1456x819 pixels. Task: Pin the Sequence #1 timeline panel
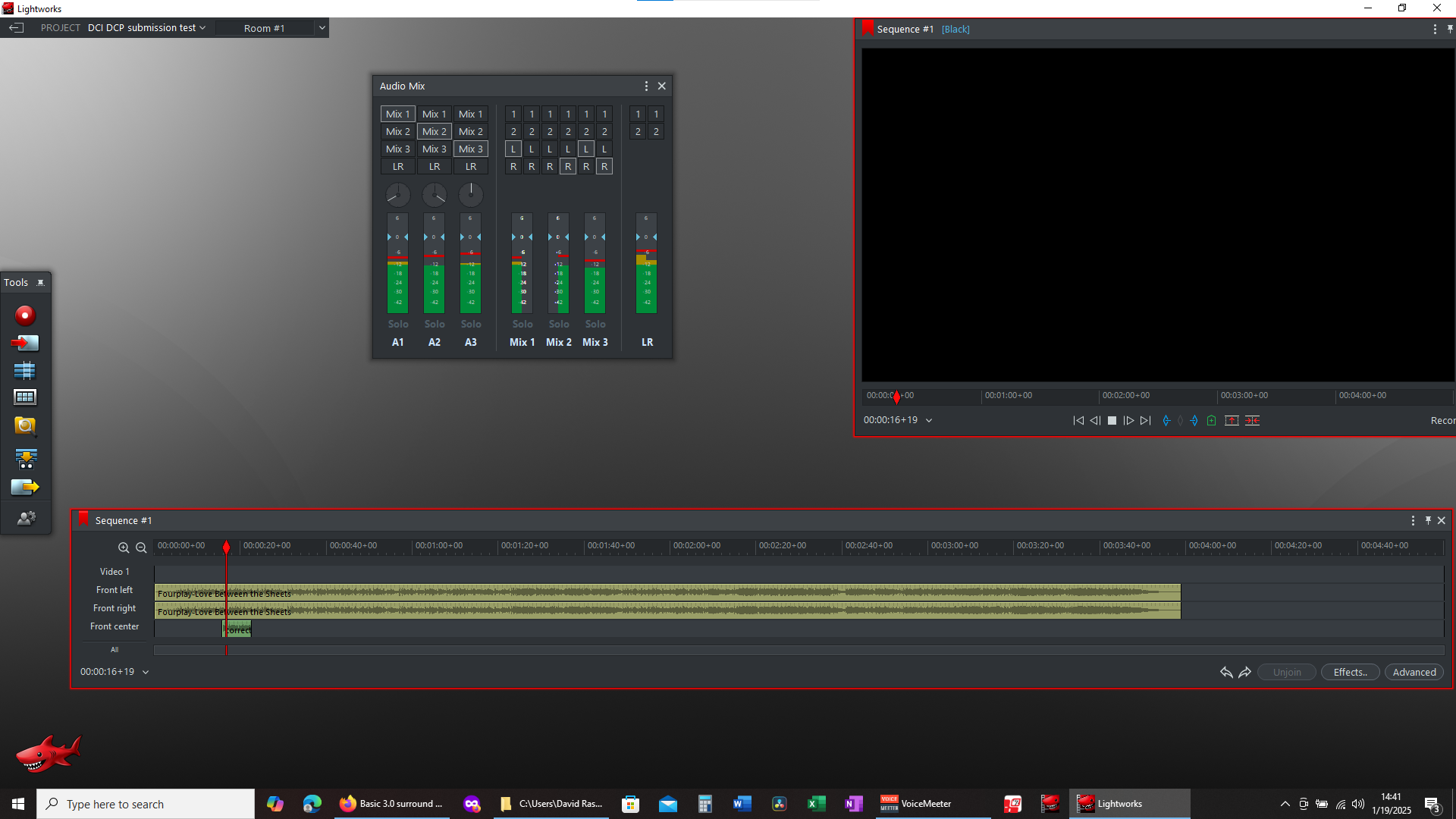(1428, 521)
